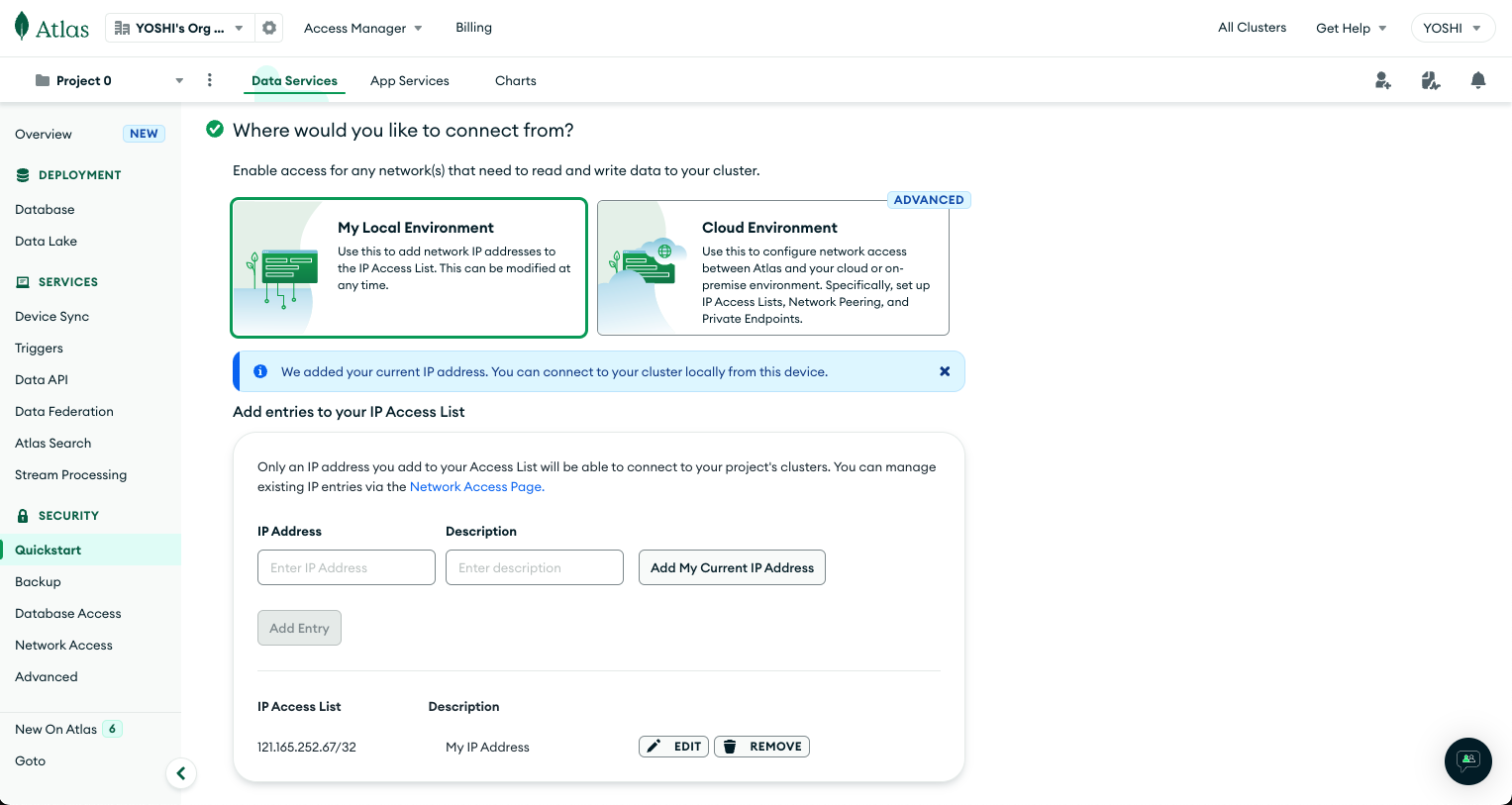Select the My Local Environment card

(409, 267)
